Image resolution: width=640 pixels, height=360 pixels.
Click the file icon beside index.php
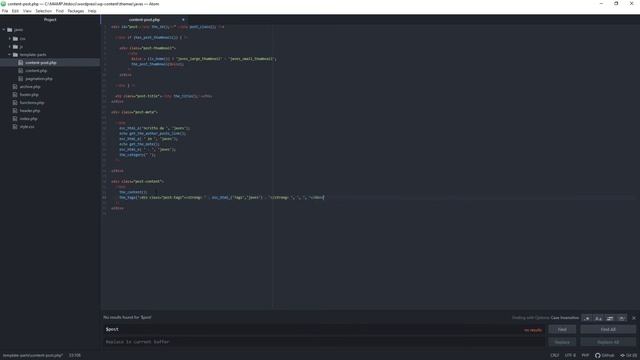(x=15, y=119)
